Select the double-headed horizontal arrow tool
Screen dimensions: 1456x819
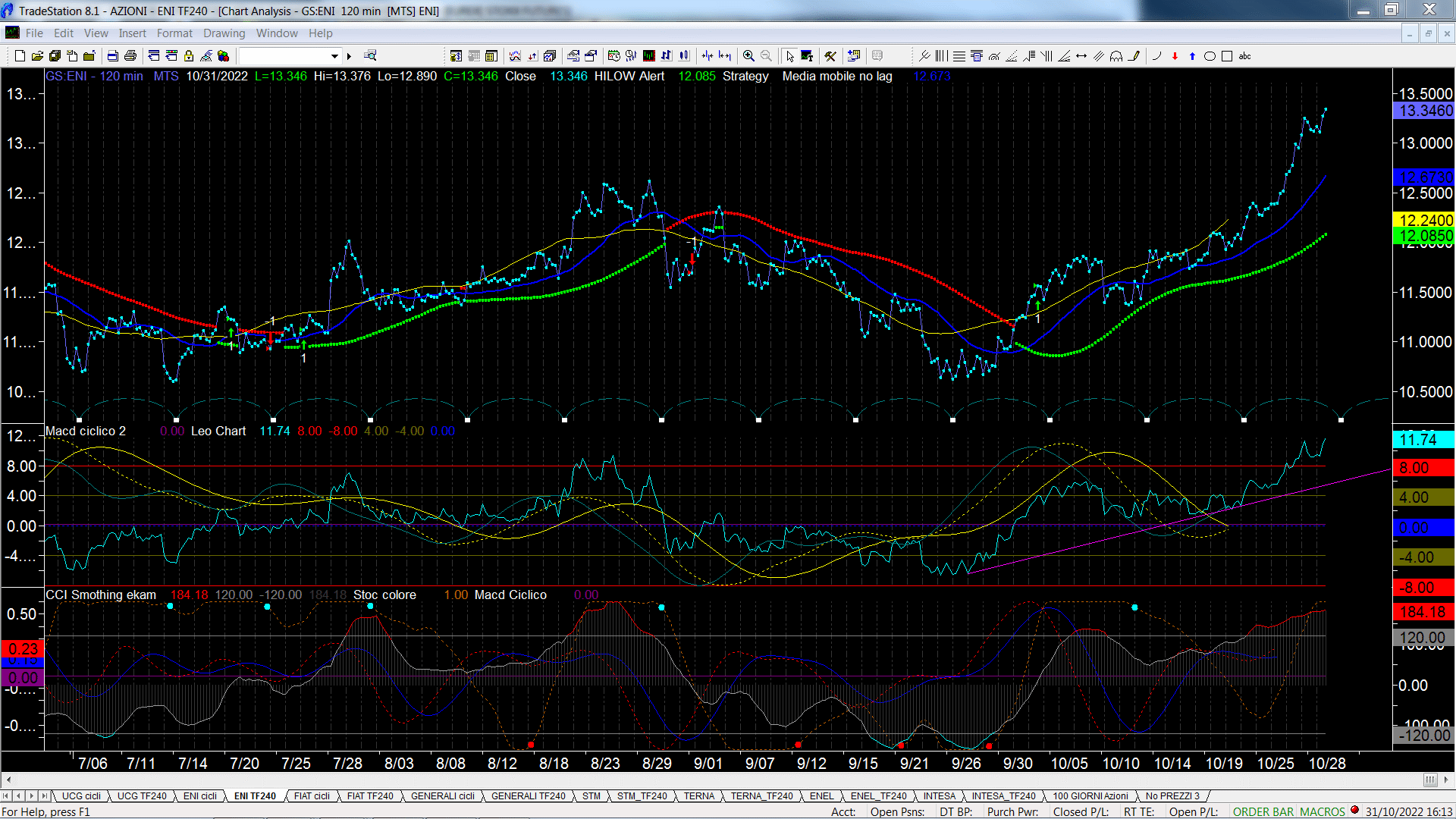click(x=1081, y=56)
